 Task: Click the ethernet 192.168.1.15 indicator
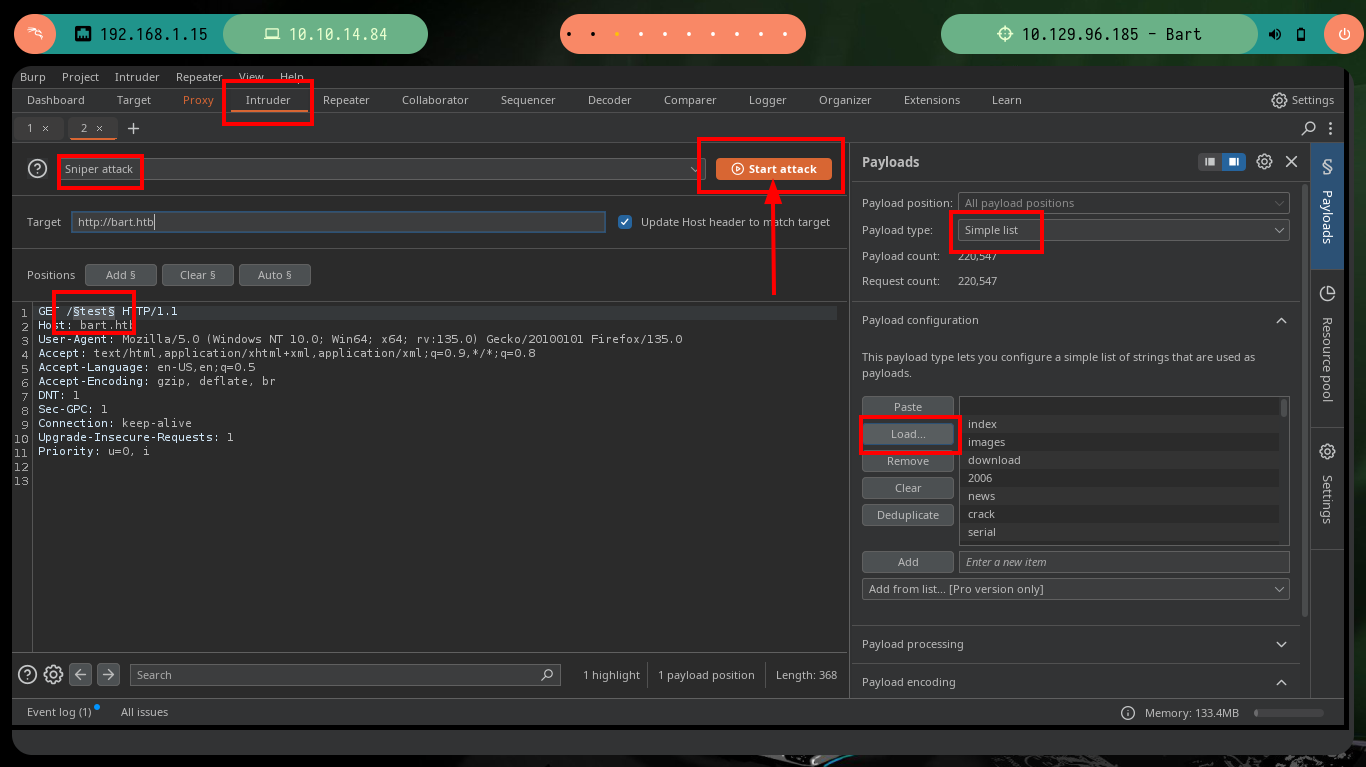coord(140,34)
